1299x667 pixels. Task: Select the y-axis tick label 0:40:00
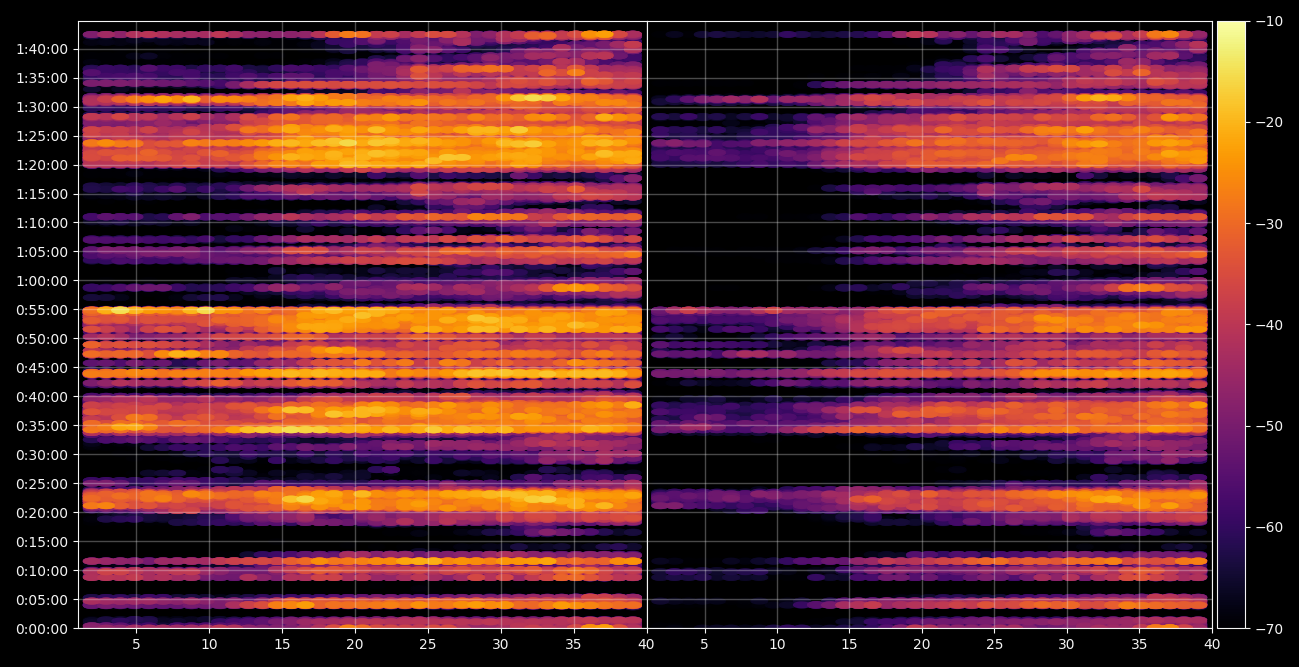tap(42, 397)
